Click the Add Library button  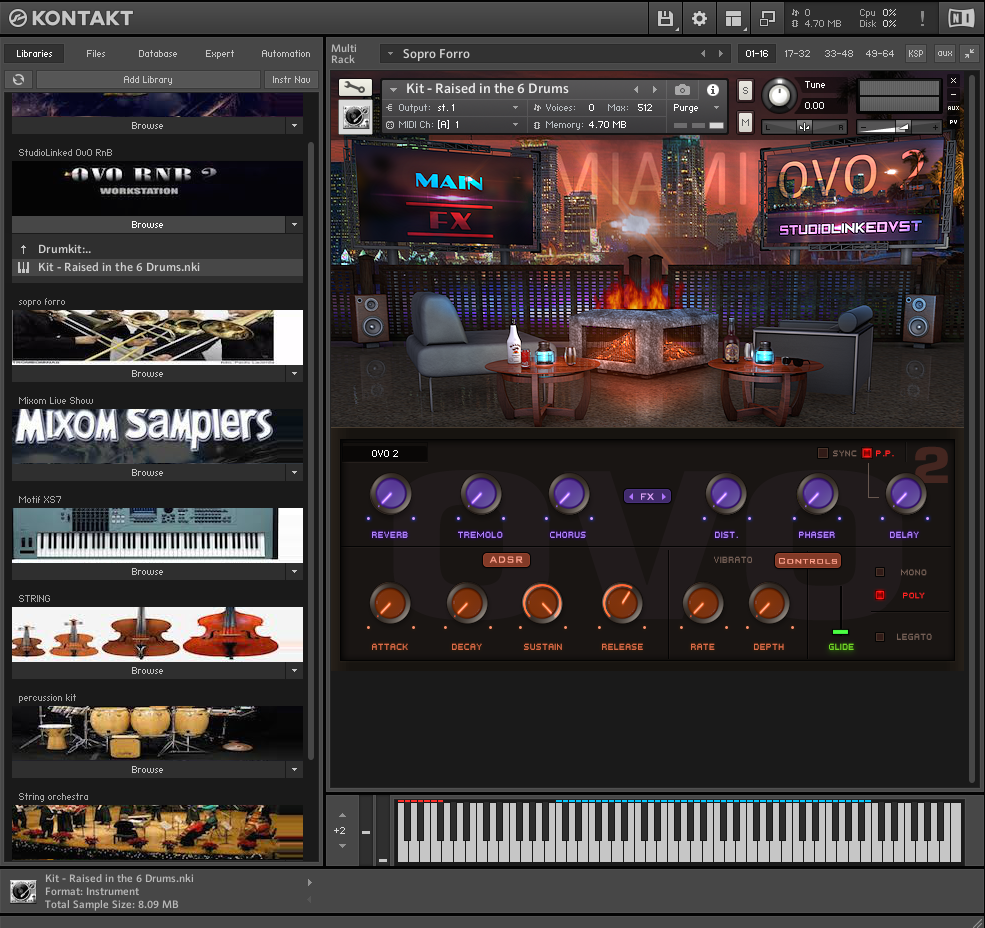(x=148, y=79)
